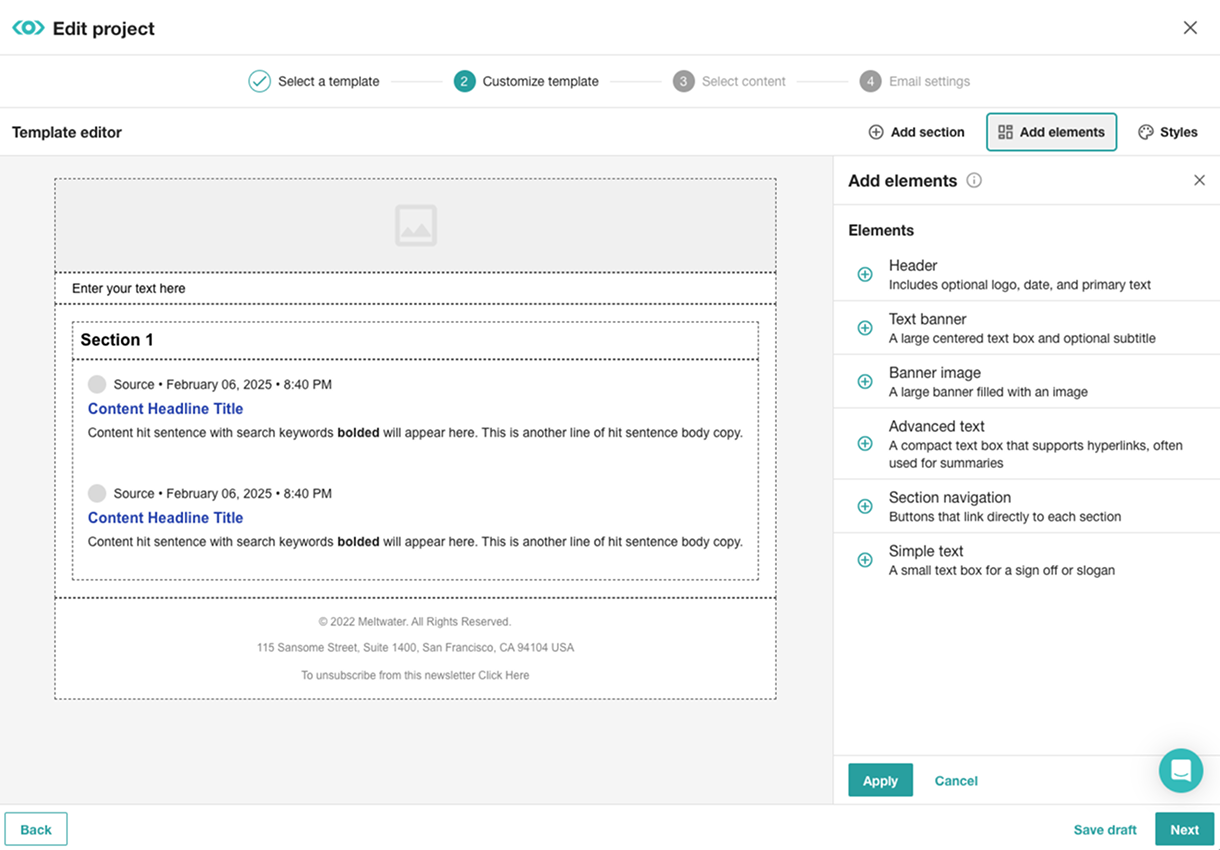Viewport: 1220px width, 850px height.
Task: Click Save draft
Action: pyautogui.click(x=1105, y=830)
